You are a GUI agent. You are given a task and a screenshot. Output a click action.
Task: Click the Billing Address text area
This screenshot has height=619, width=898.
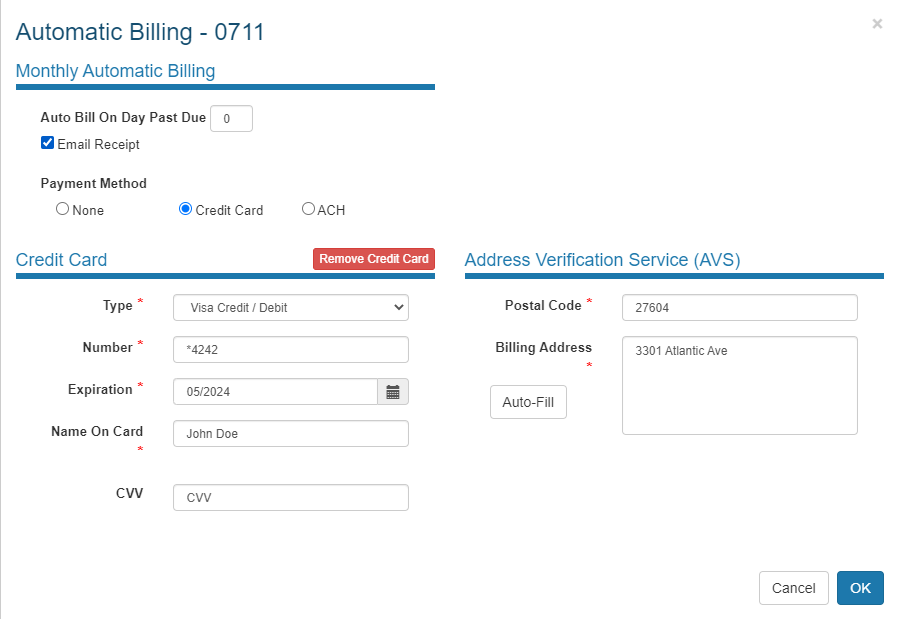pyautogui.click(x=739, y=385)
